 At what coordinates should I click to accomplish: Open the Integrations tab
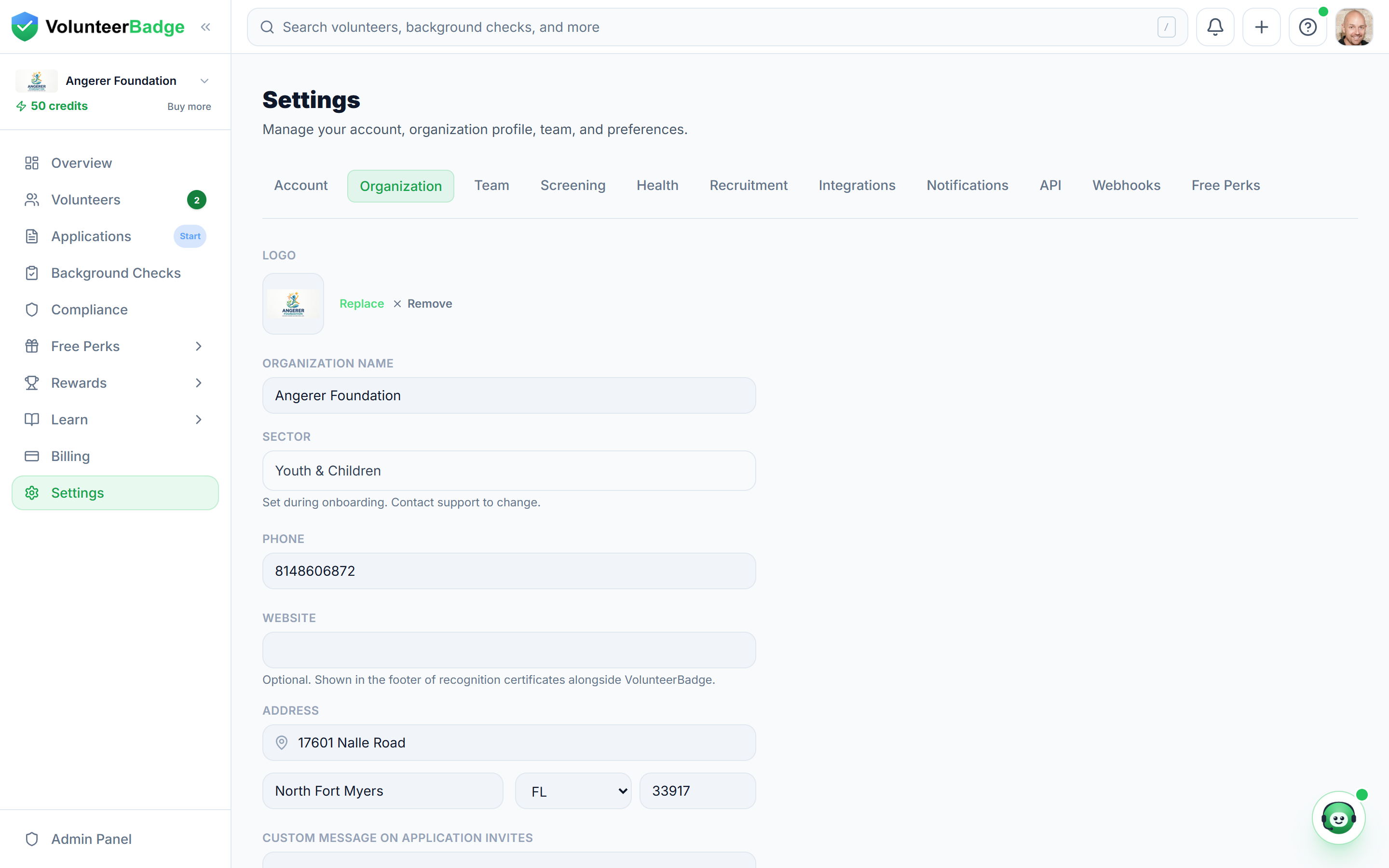point(857,186)
